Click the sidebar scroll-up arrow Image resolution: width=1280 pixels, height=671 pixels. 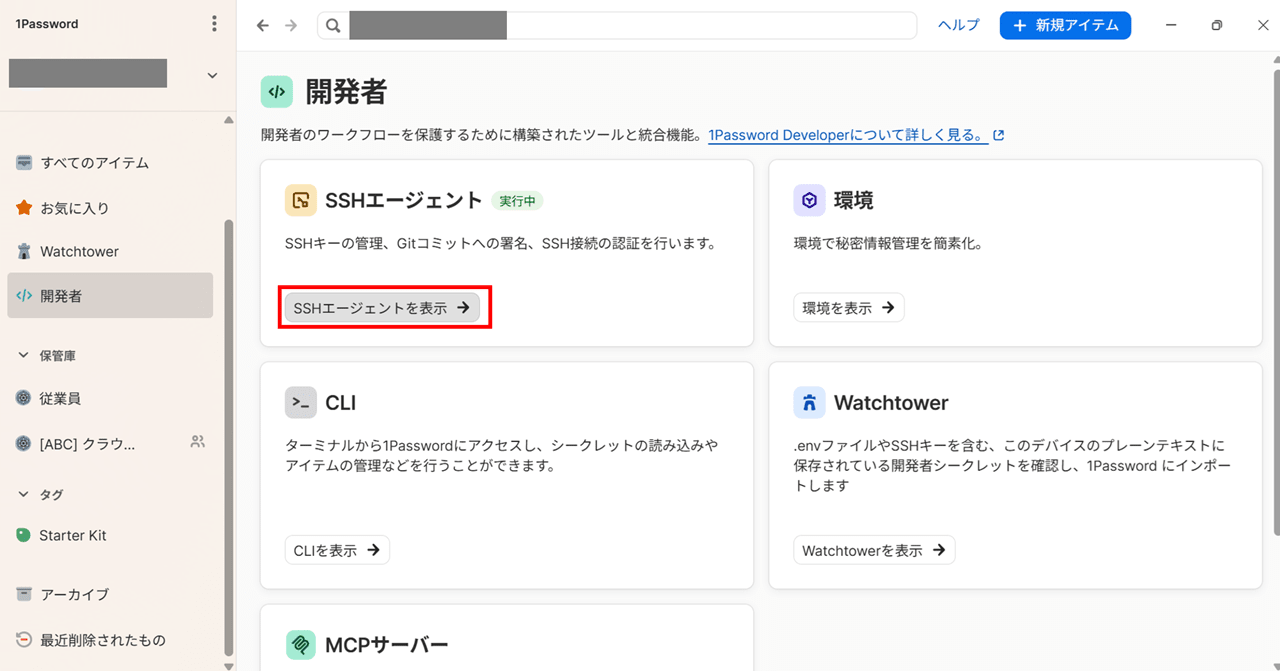point(229,120)
